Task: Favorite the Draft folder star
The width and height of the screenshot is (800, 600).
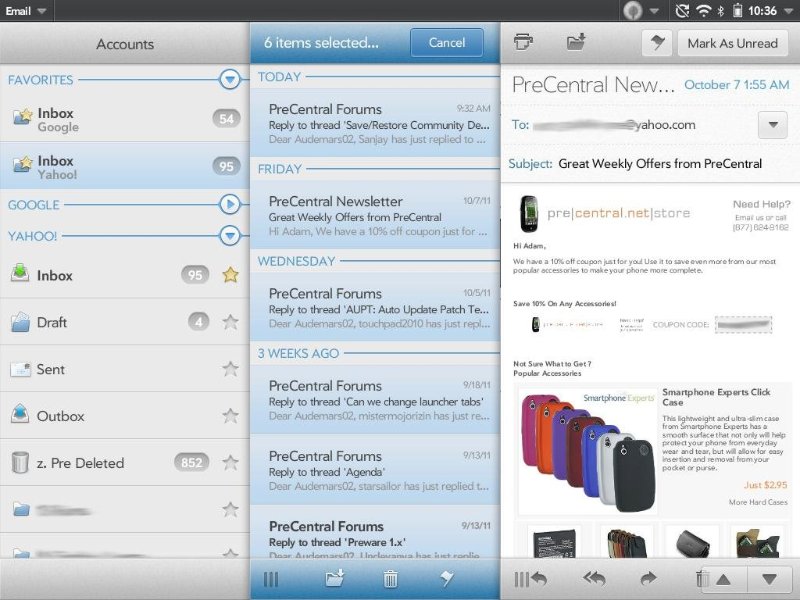Action: 231,321
